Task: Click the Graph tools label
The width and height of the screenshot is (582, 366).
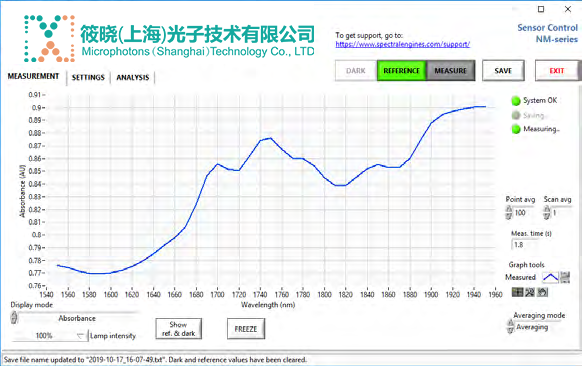Action: coord(526,265)
